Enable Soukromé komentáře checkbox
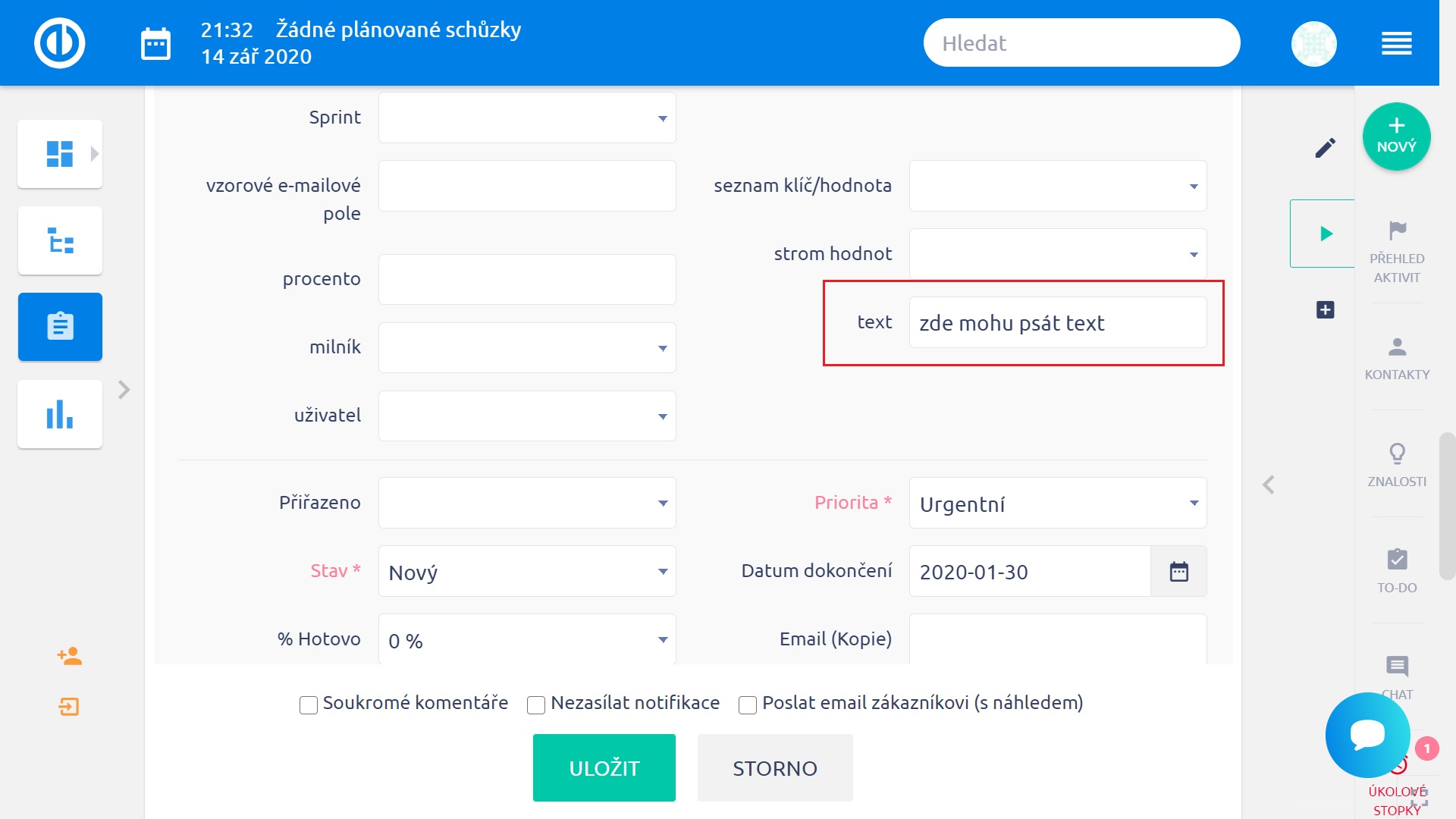The image size is (1456, 819). [x=309, y=705]
